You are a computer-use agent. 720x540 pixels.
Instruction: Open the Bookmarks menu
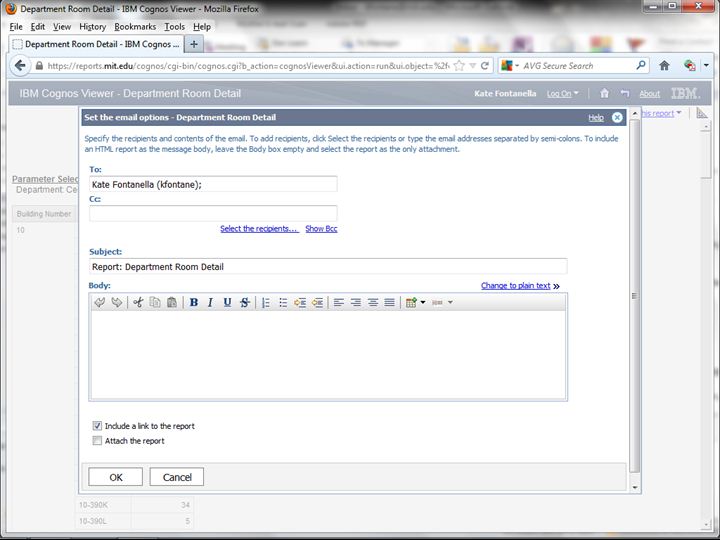[134, 27]
